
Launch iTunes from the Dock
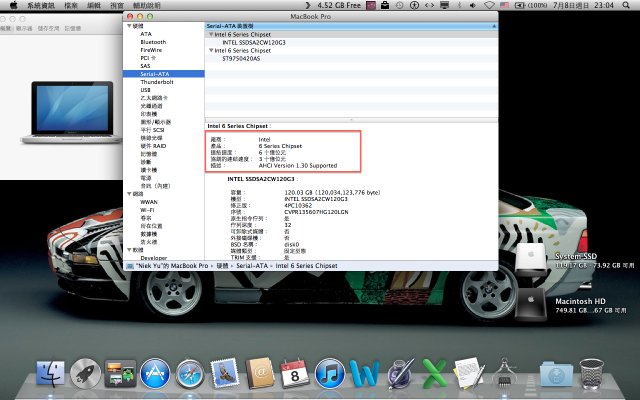click(330, 373)
